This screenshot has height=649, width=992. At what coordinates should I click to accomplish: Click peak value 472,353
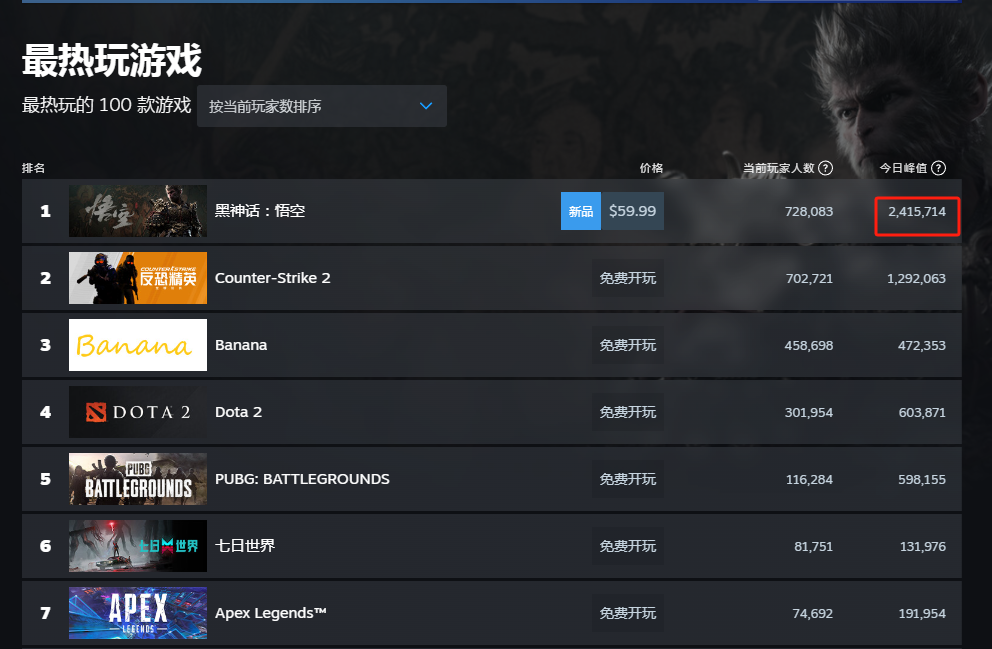(x=922, y=346)
